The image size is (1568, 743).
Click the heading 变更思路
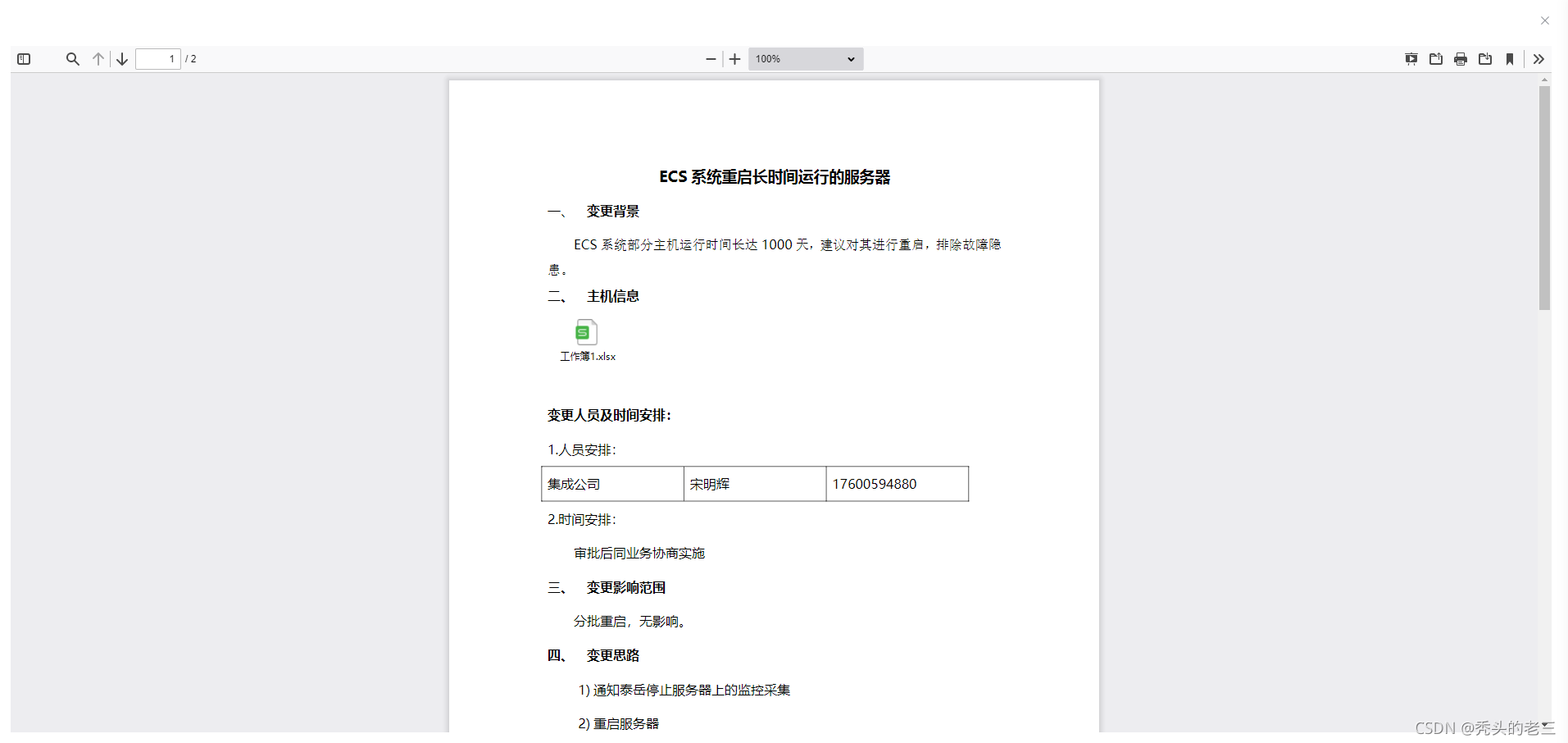[613, 656]
